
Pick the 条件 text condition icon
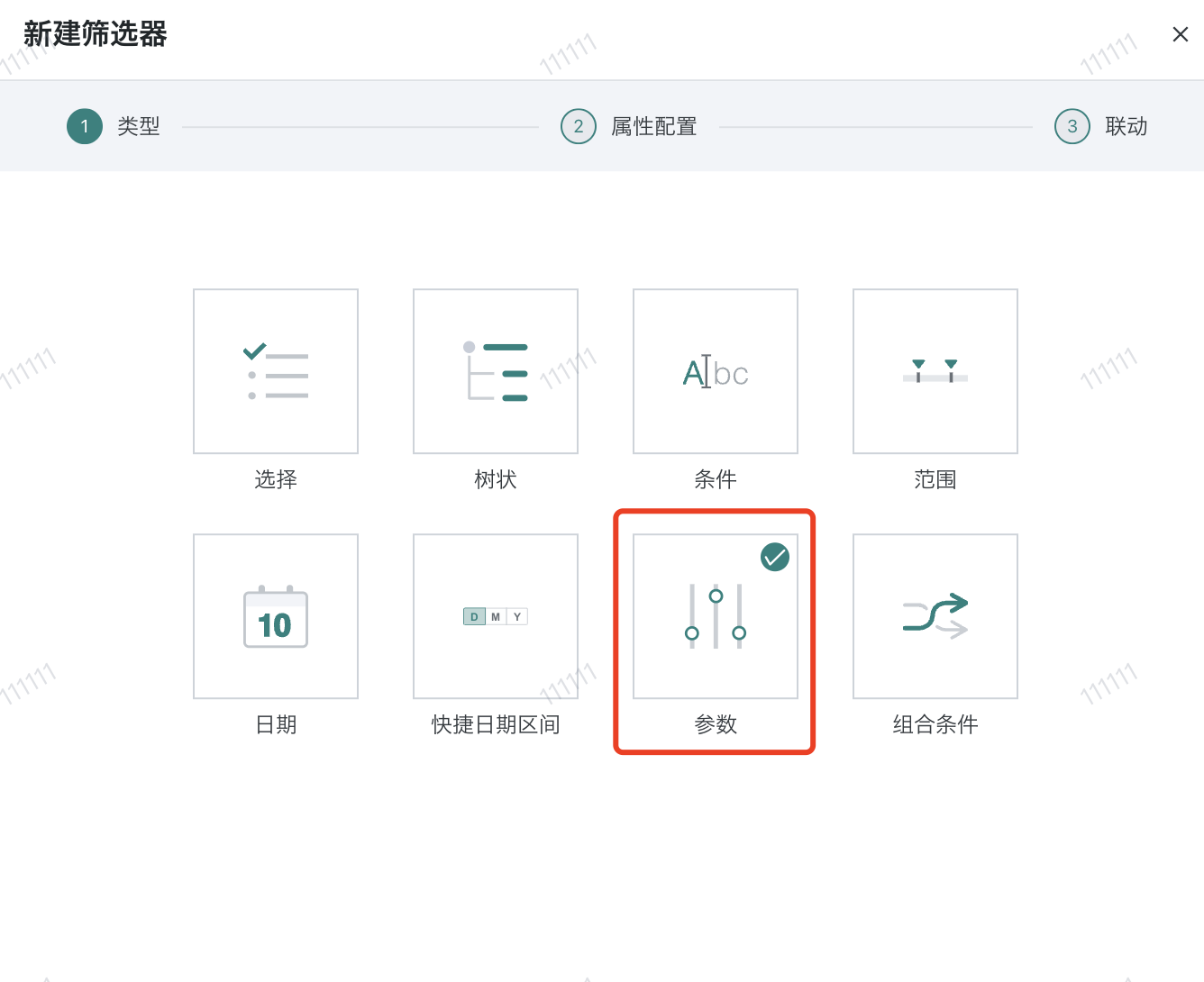[716, 371]
